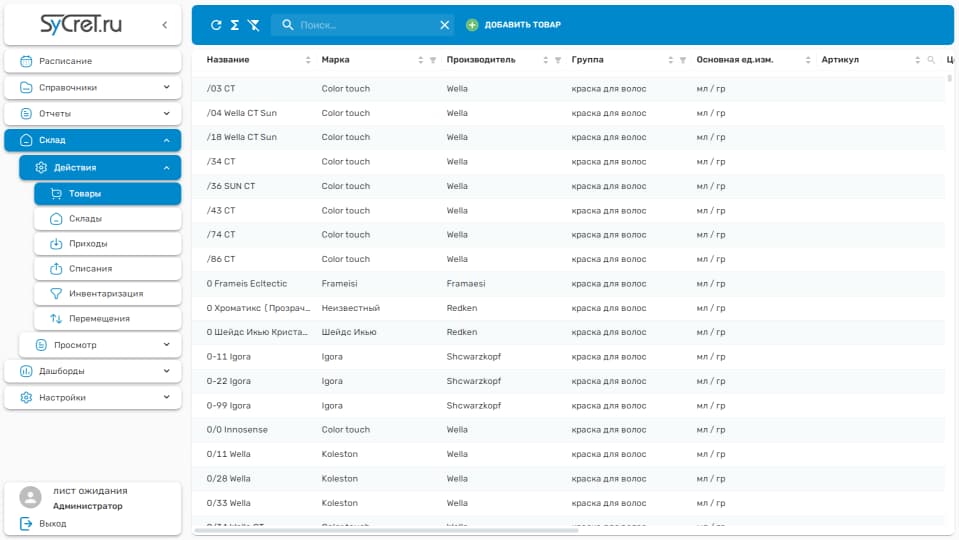The height and width of the screenshot is (540, 959).
Task: Select the row '0-11 Igora'
Action: point(569,357)
